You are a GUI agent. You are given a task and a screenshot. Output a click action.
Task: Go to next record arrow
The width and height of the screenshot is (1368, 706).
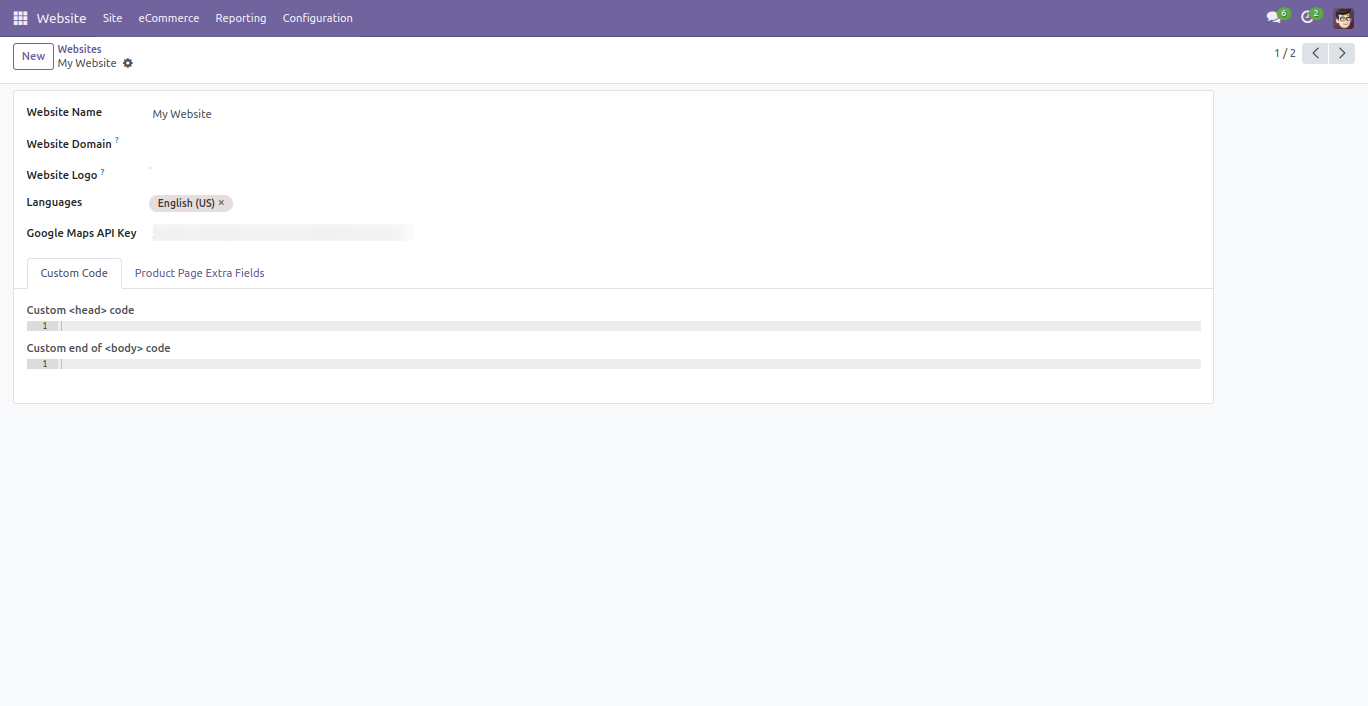(x=1342, y=53)
